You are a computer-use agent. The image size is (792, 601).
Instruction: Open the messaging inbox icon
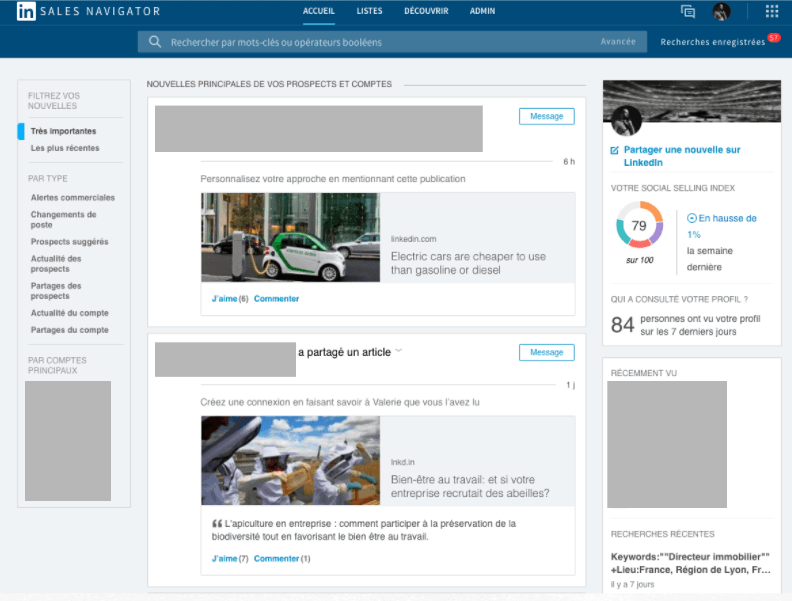[687, 11]
